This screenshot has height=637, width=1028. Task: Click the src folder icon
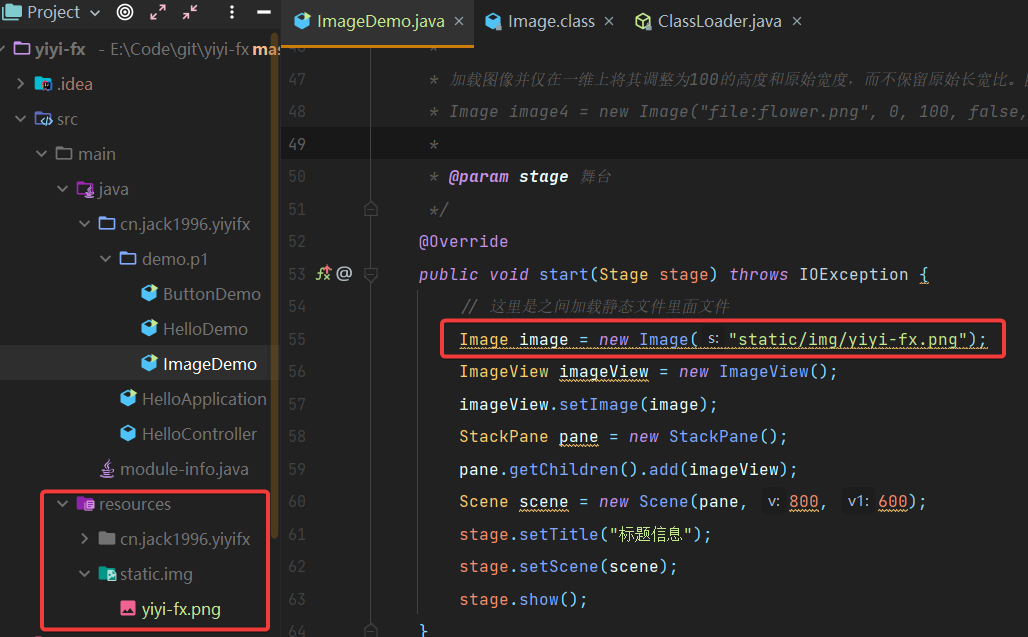43,119
